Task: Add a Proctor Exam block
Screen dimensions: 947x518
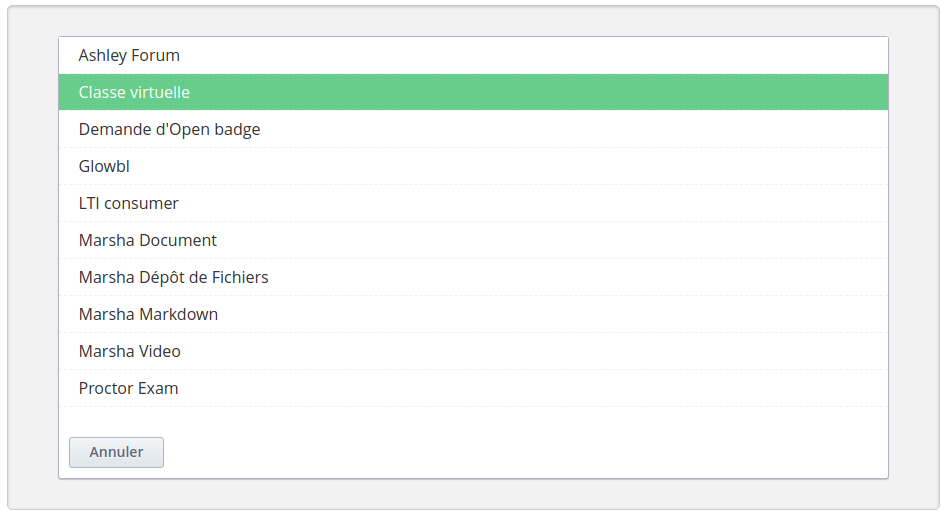Action: pyautogui.click(x=128, y=388)
